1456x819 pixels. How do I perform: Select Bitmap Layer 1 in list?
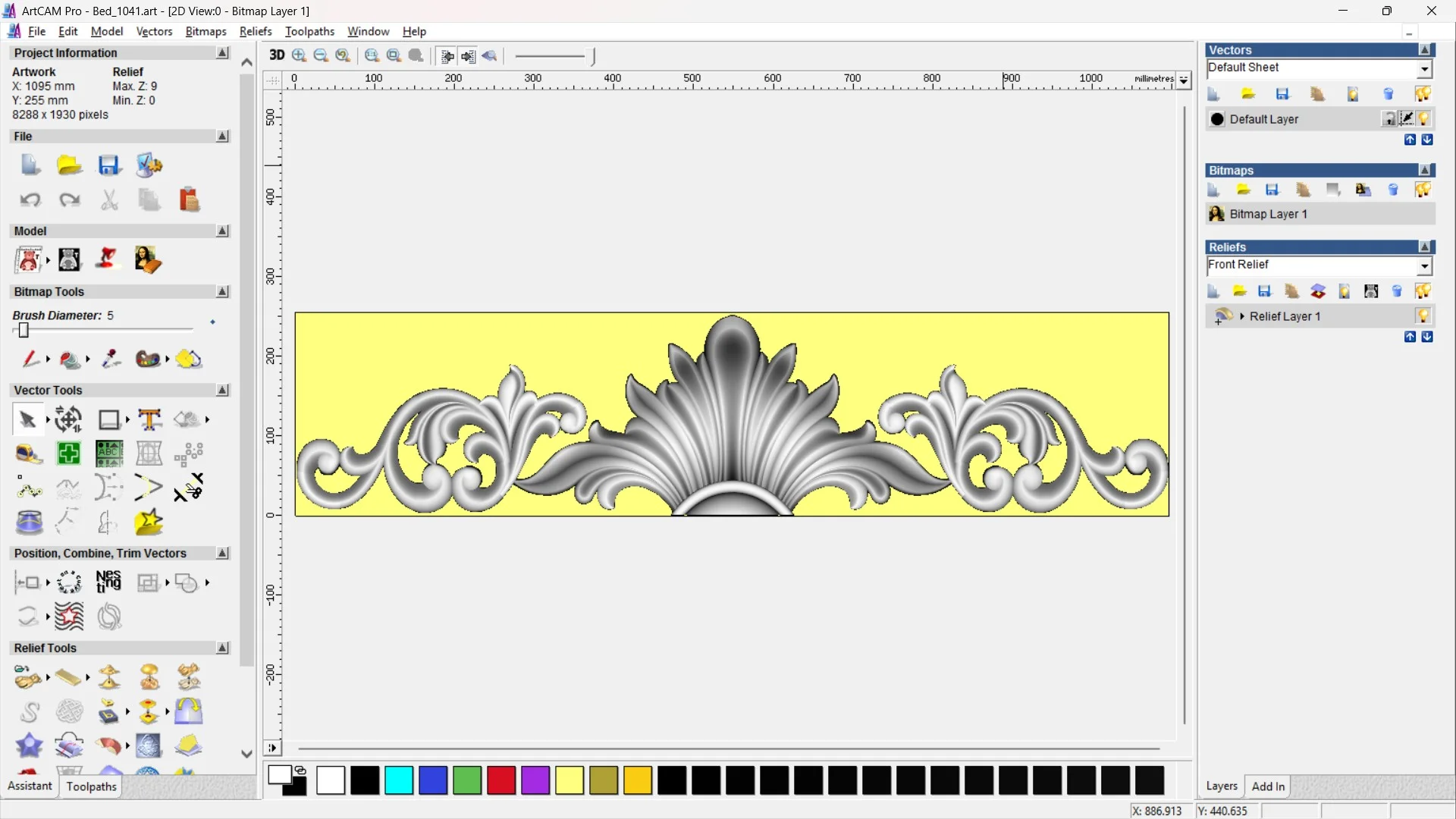(1268, 214)
